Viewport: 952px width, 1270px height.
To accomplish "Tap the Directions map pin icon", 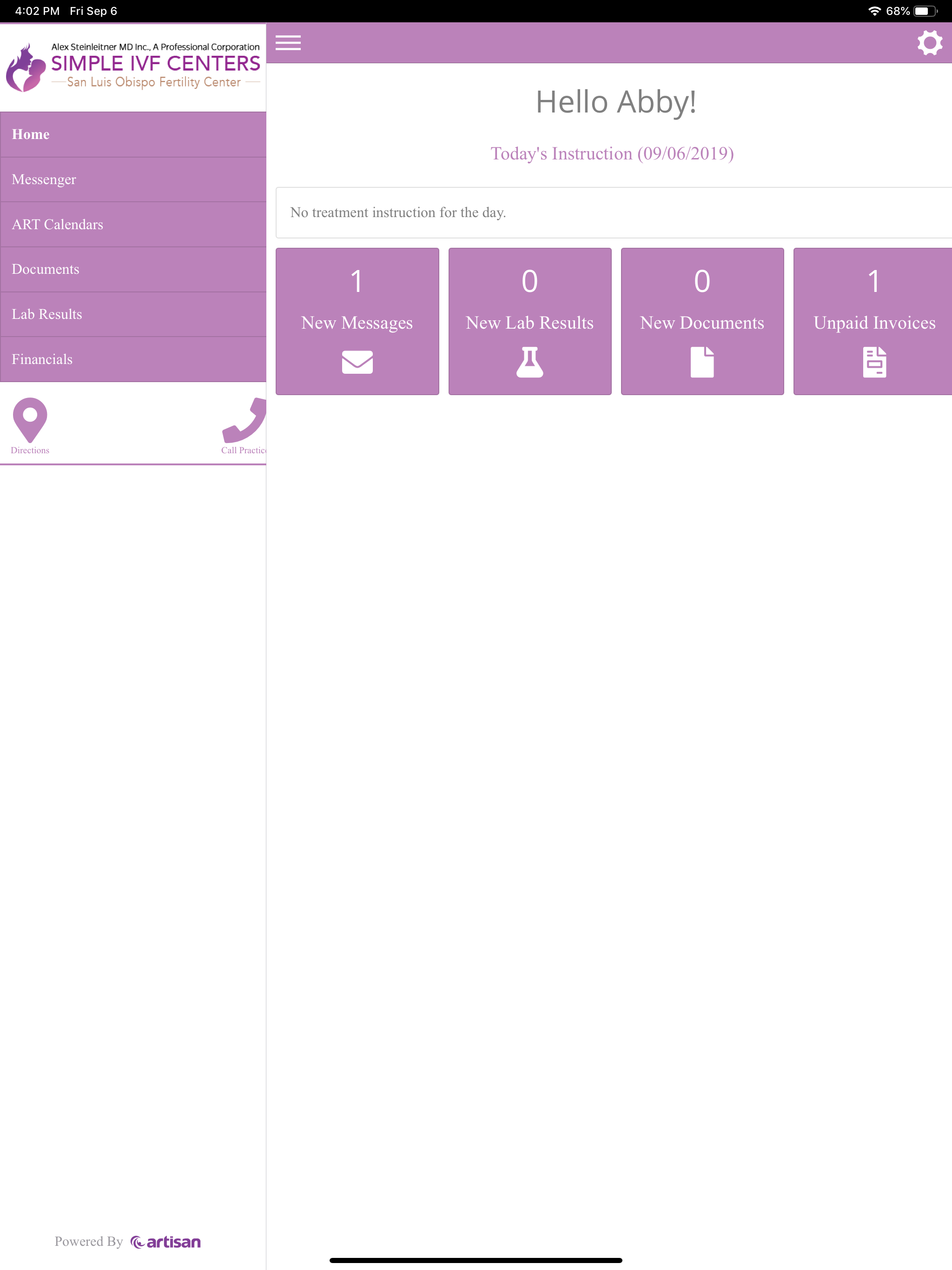I will point(30,420).
